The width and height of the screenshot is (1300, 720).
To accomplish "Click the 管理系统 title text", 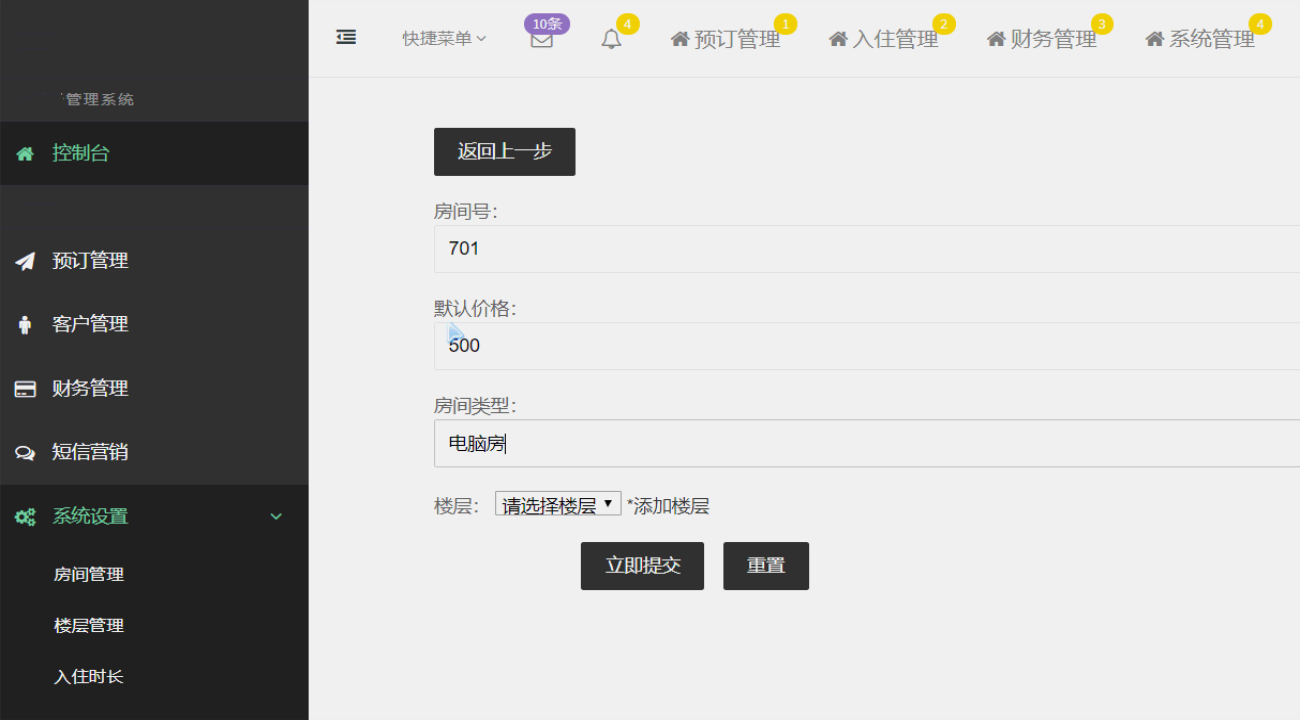I will coord(100,100).
